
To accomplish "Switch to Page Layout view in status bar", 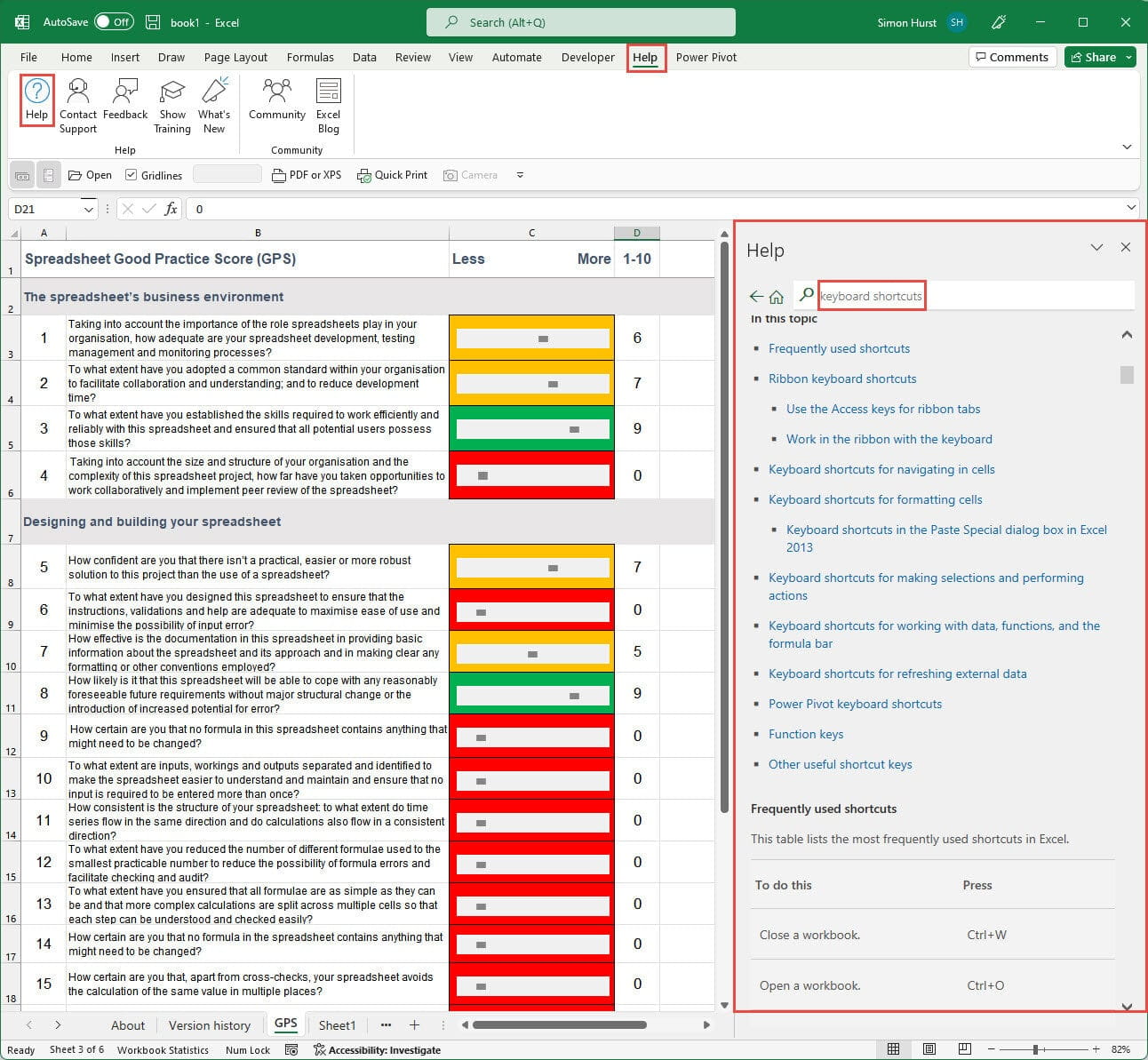I will [929, 1049].
